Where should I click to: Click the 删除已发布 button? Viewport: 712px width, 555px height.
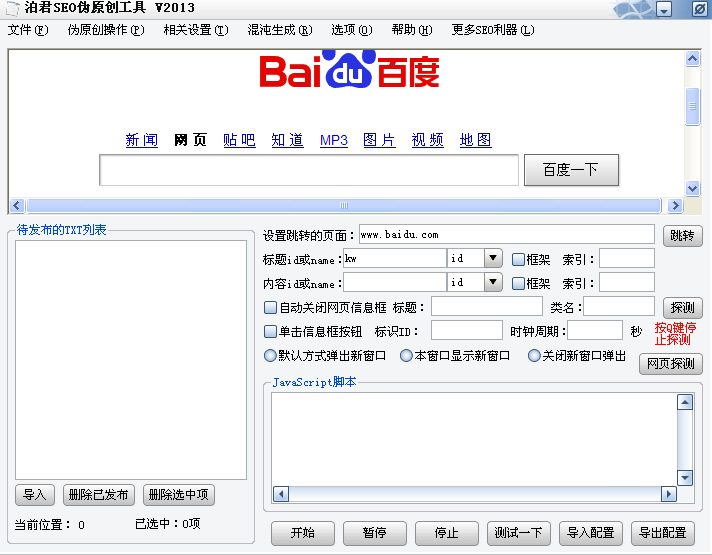(x=99, y=495)
